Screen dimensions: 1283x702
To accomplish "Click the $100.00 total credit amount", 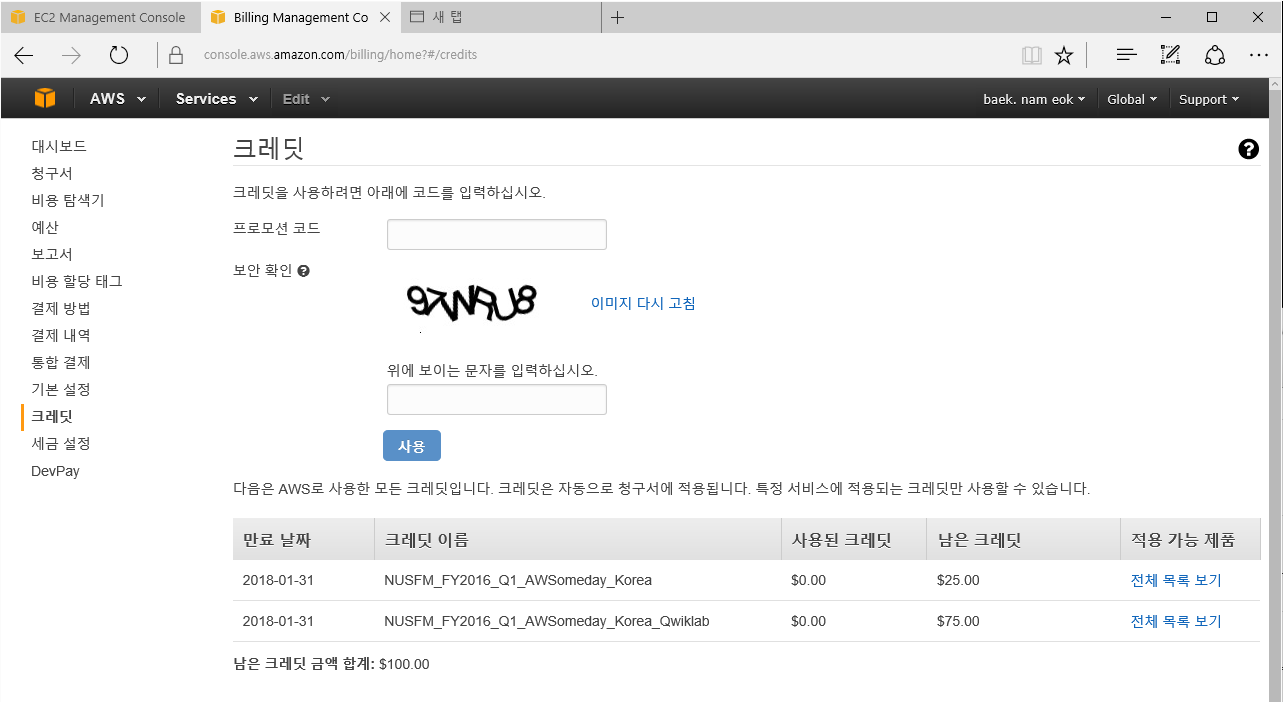I will click(x=404, y=664).
